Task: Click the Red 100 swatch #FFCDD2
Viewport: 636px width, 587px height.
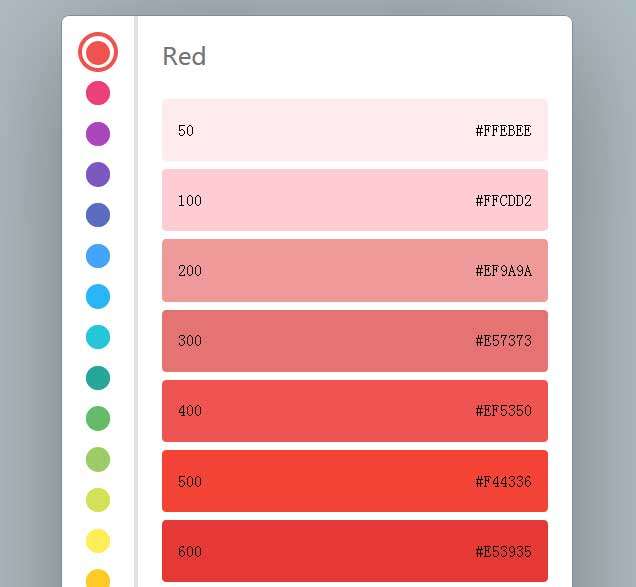Action: point(354,200)
